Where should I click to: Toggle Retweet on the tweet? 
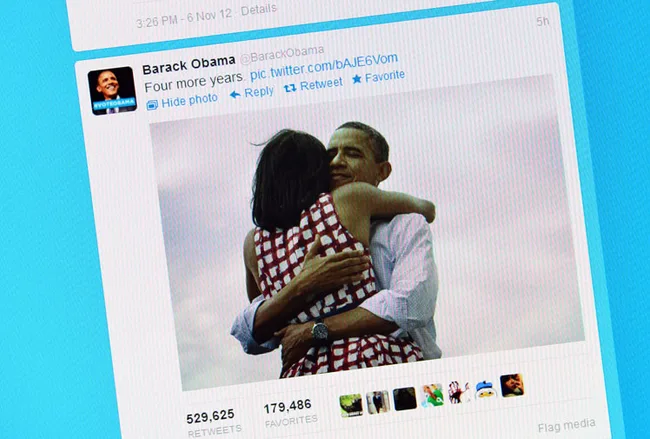(321, 84)
